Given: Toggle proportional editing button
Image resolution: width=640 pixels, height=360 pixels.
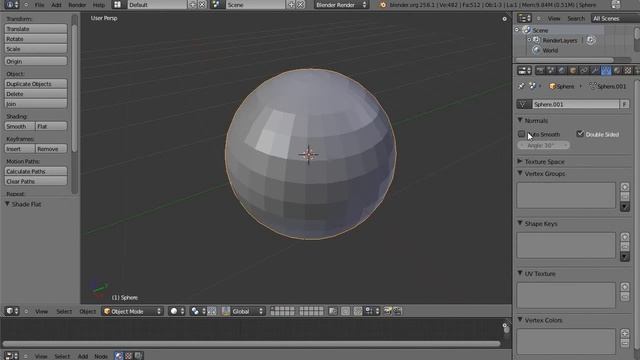Looking at the screenshot, I should tap(345, 311).
